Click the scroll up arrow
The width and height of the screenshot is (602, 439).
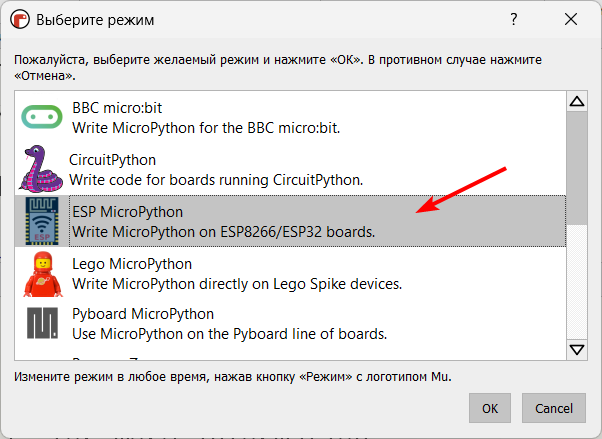[577, 101]
